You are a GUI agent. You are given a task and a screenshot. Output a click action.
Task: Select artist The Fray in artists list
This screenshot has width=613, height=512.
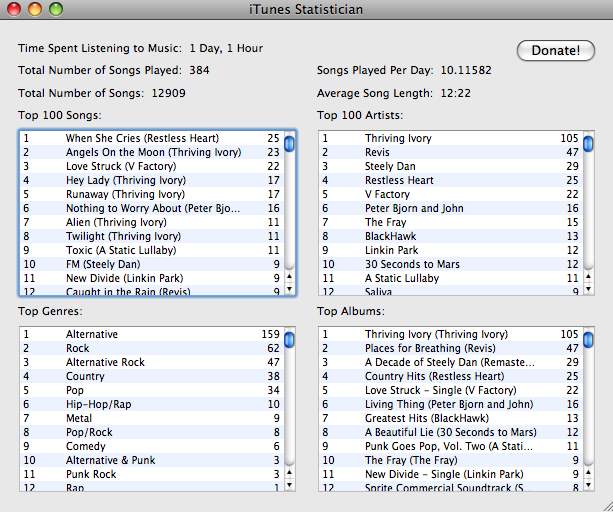pos(451,222)
